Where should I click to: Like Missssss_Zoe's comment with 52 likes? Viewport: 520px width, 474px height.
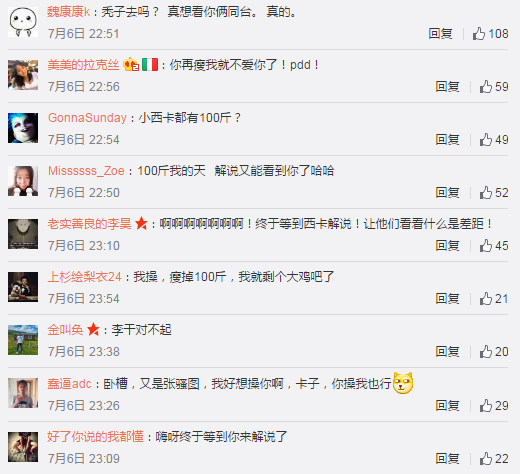(494, 193)
